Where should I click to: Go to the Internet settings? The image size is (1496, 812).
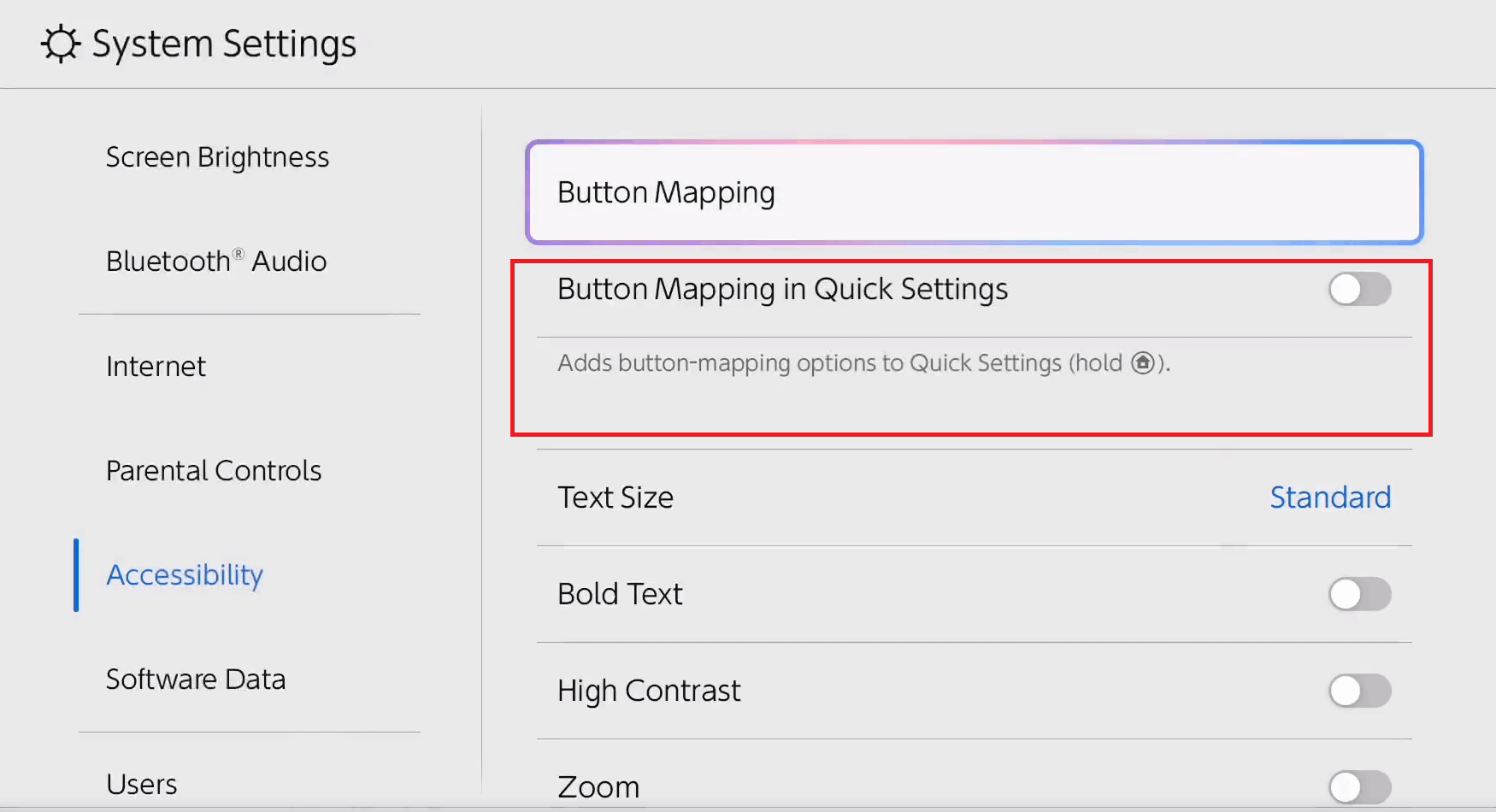[156, 367]
